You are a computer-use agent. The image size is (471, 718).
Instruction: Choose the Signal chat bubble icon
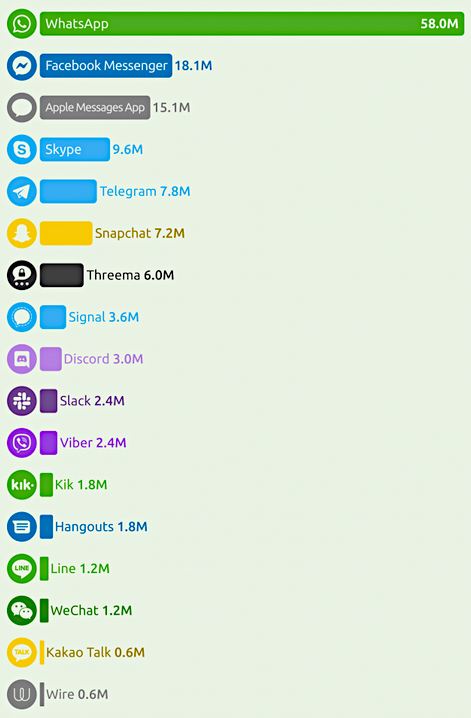22,317
